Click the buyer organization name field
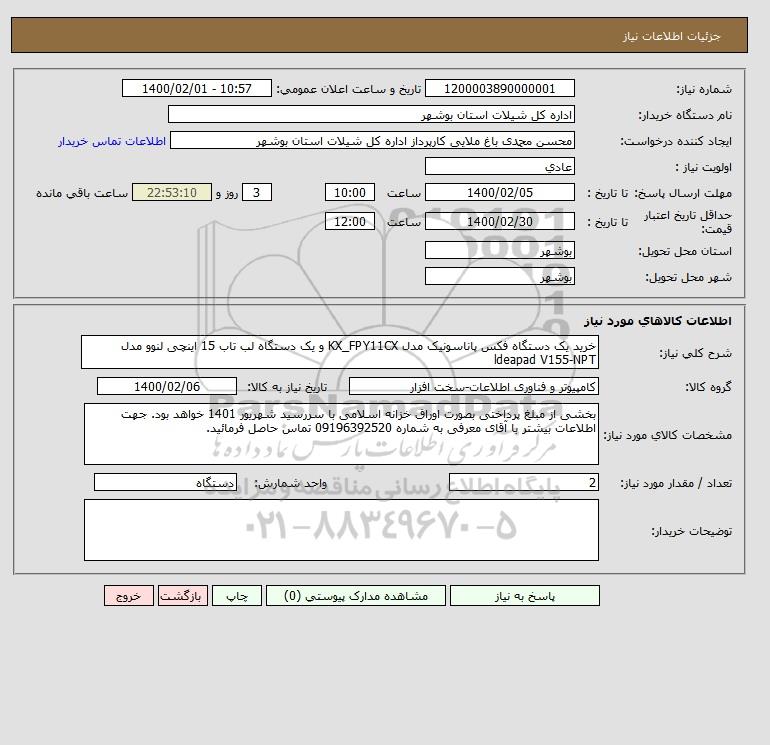This screenshot has height=745, width=770. (x=371, y=114)
